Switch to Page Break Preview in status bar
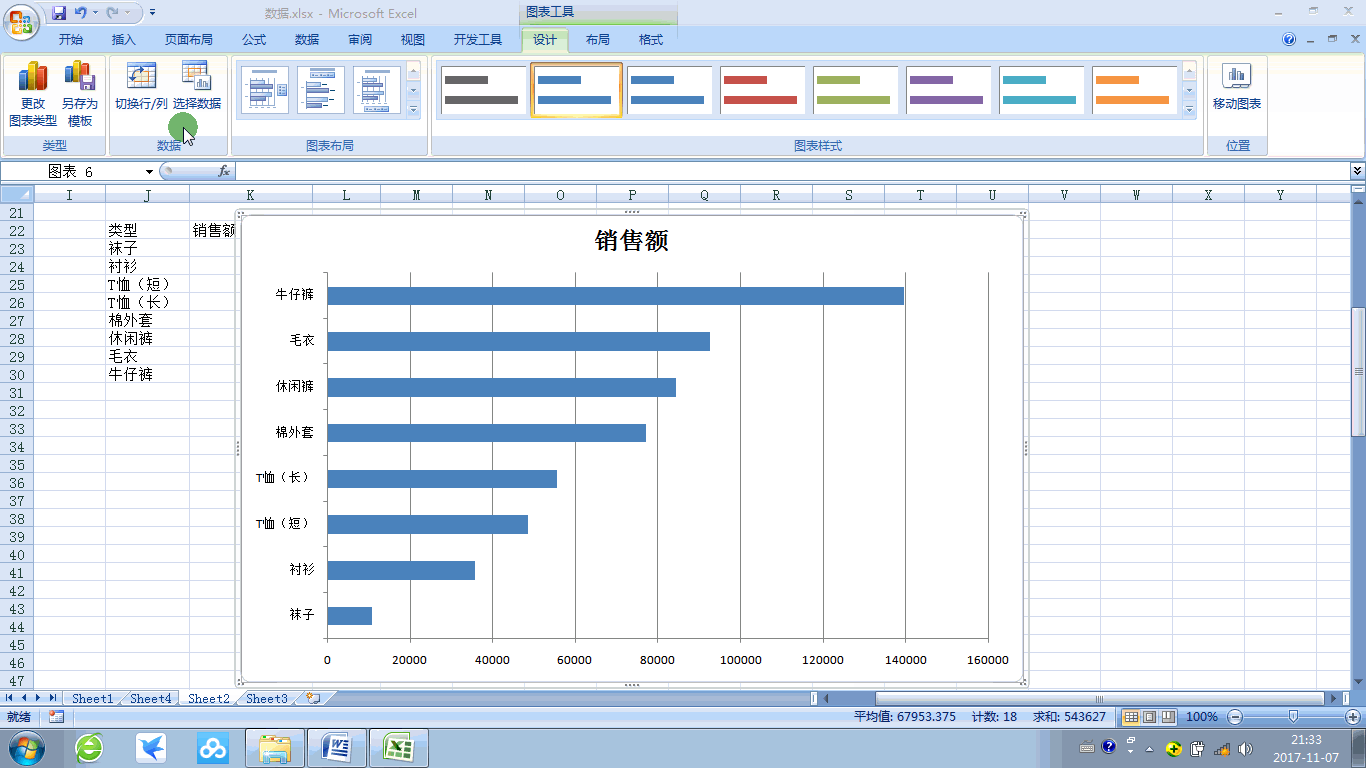This screenshot has width=1366, height=768. (x=1167, y=717)
